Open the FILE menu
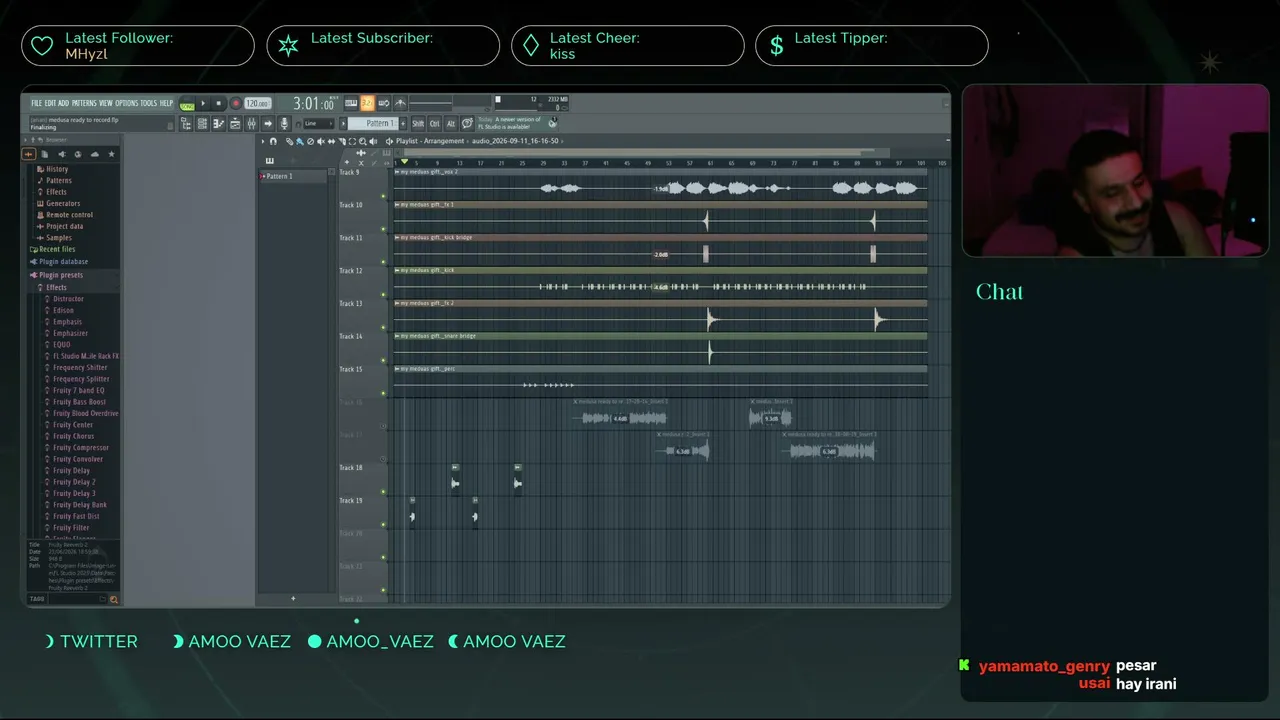This screenshot has height=720, width=1280. [37, 103]
